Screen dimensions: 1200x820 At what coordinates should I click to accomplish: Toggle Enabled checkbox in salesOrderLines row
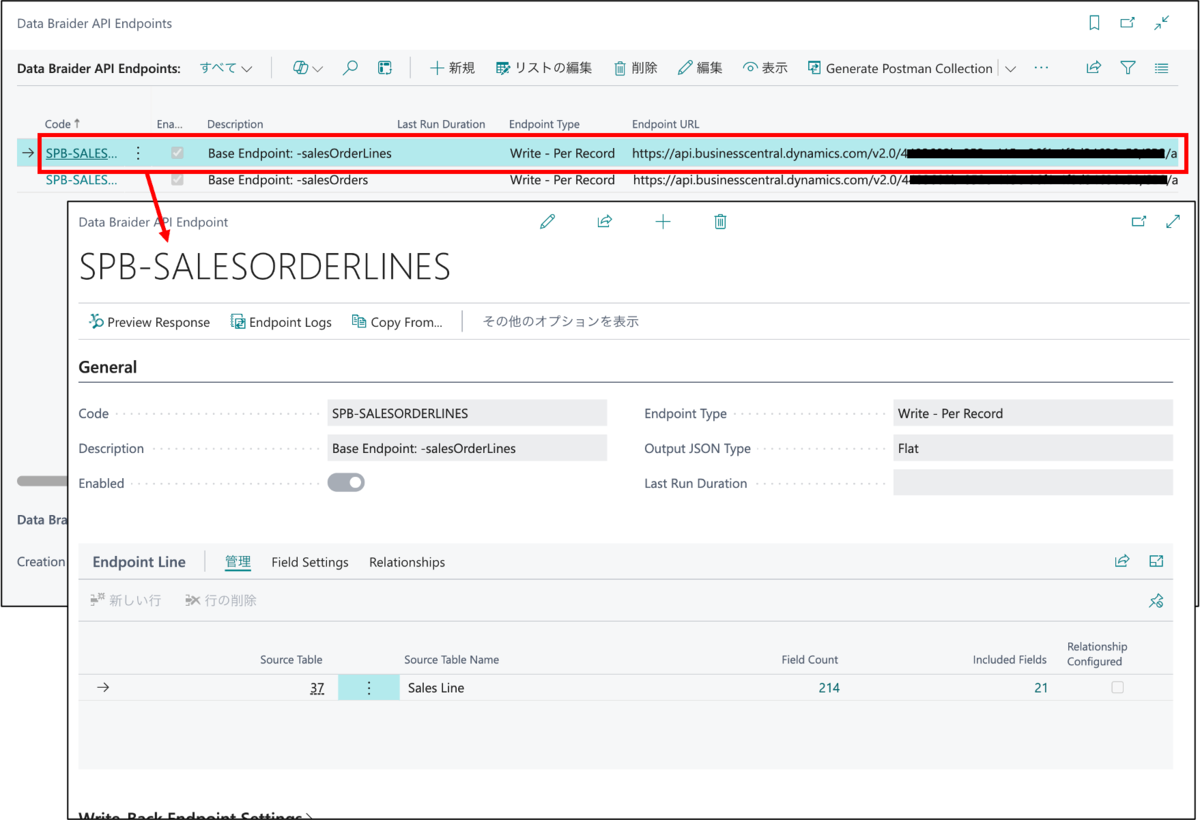pos(178,154)
